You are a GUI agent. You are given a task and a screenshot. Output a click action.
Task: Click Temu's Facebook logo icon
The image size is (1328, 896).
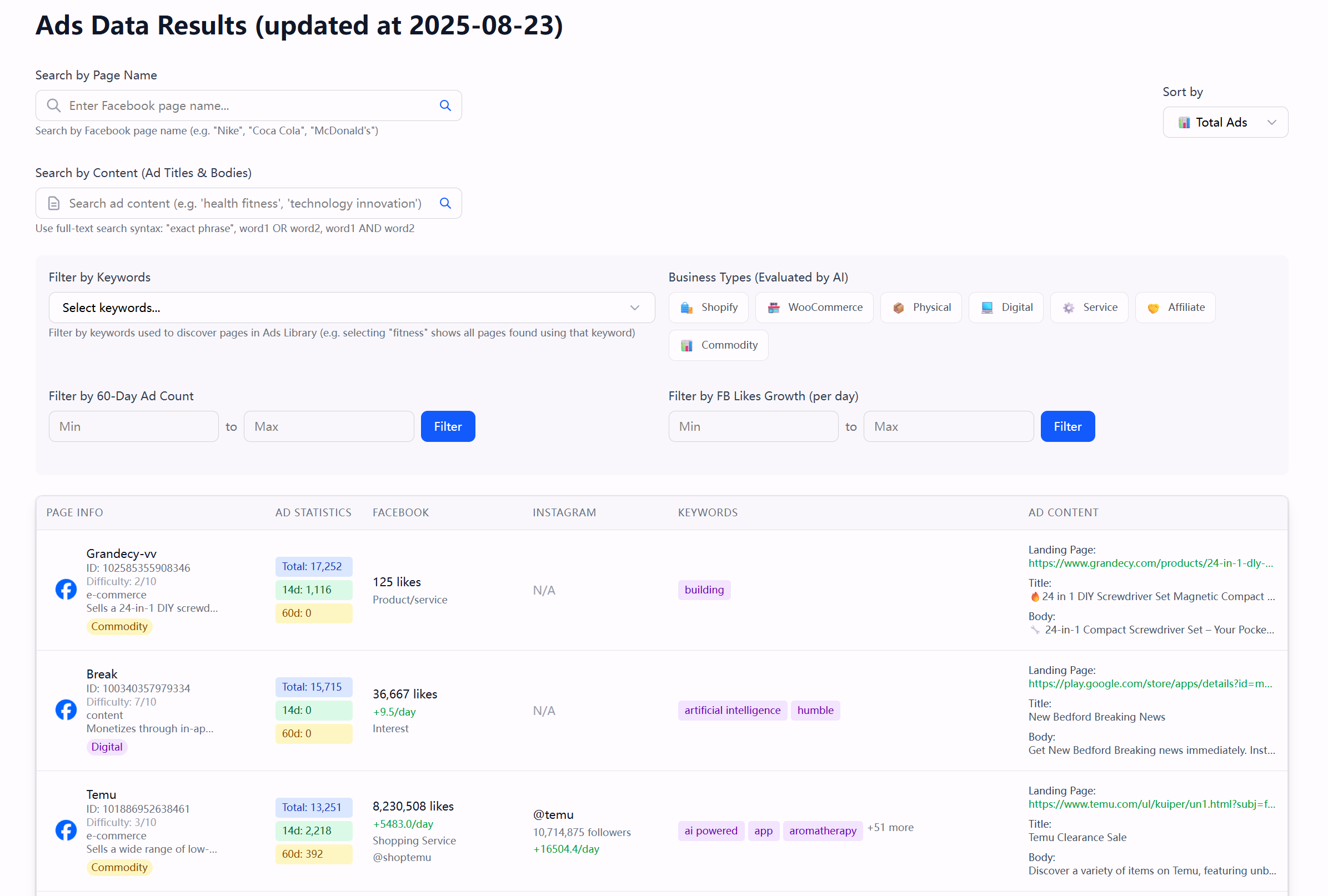(66, 830)
